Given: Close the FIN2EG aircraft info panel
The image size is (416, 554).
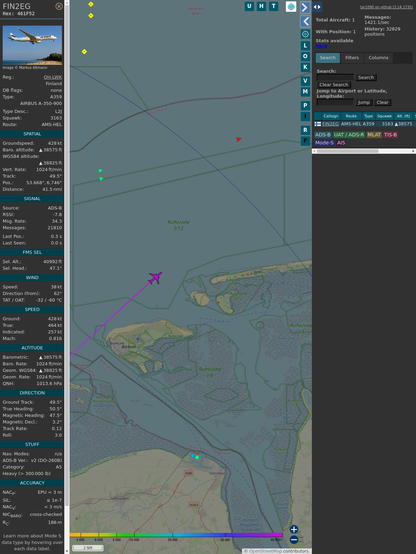Looking at the screenshot, I should click(59, 6).
